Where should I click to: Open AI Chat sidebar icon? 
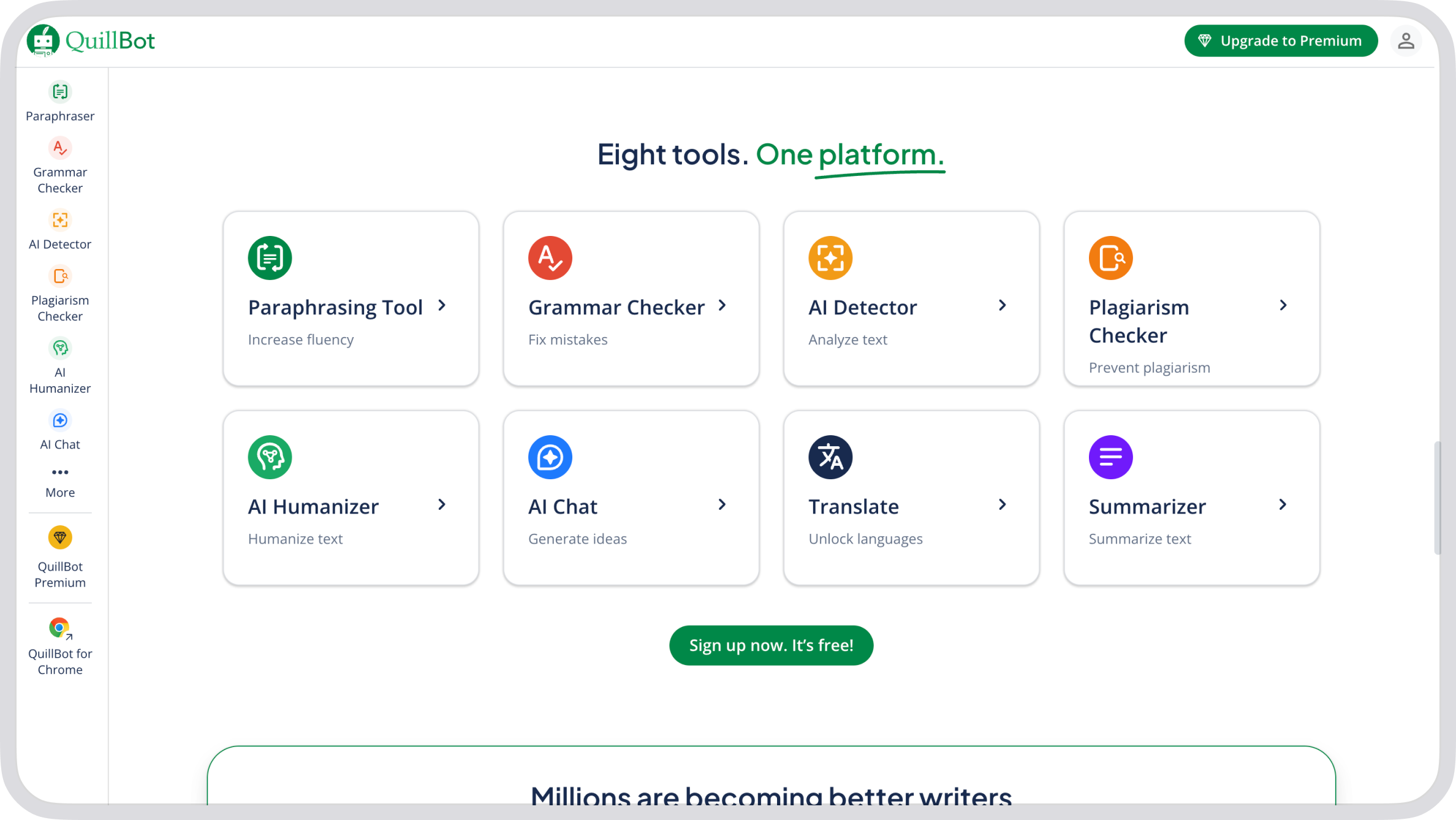click(60, 421)
